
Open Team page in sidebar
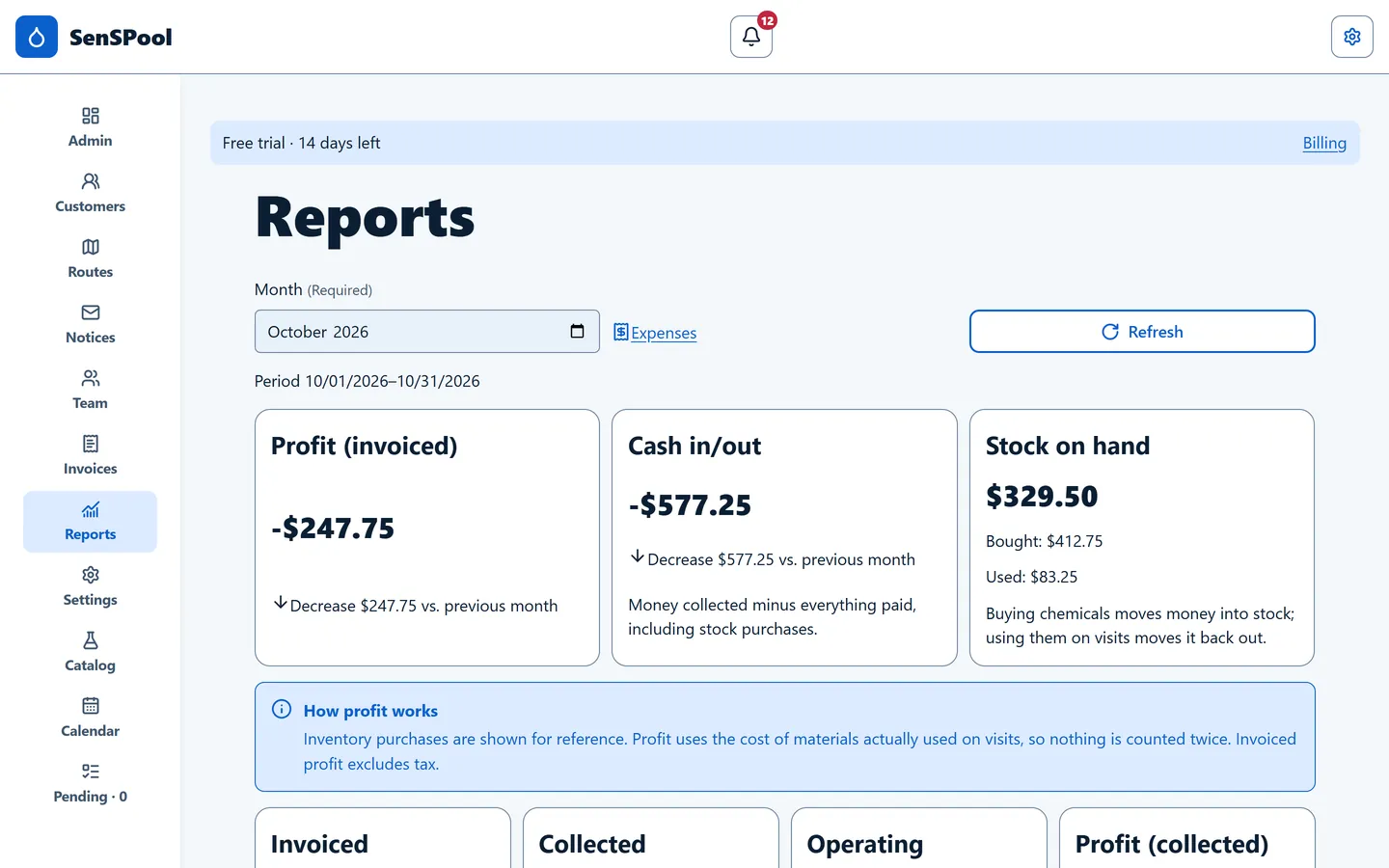[x=91, y=390]
